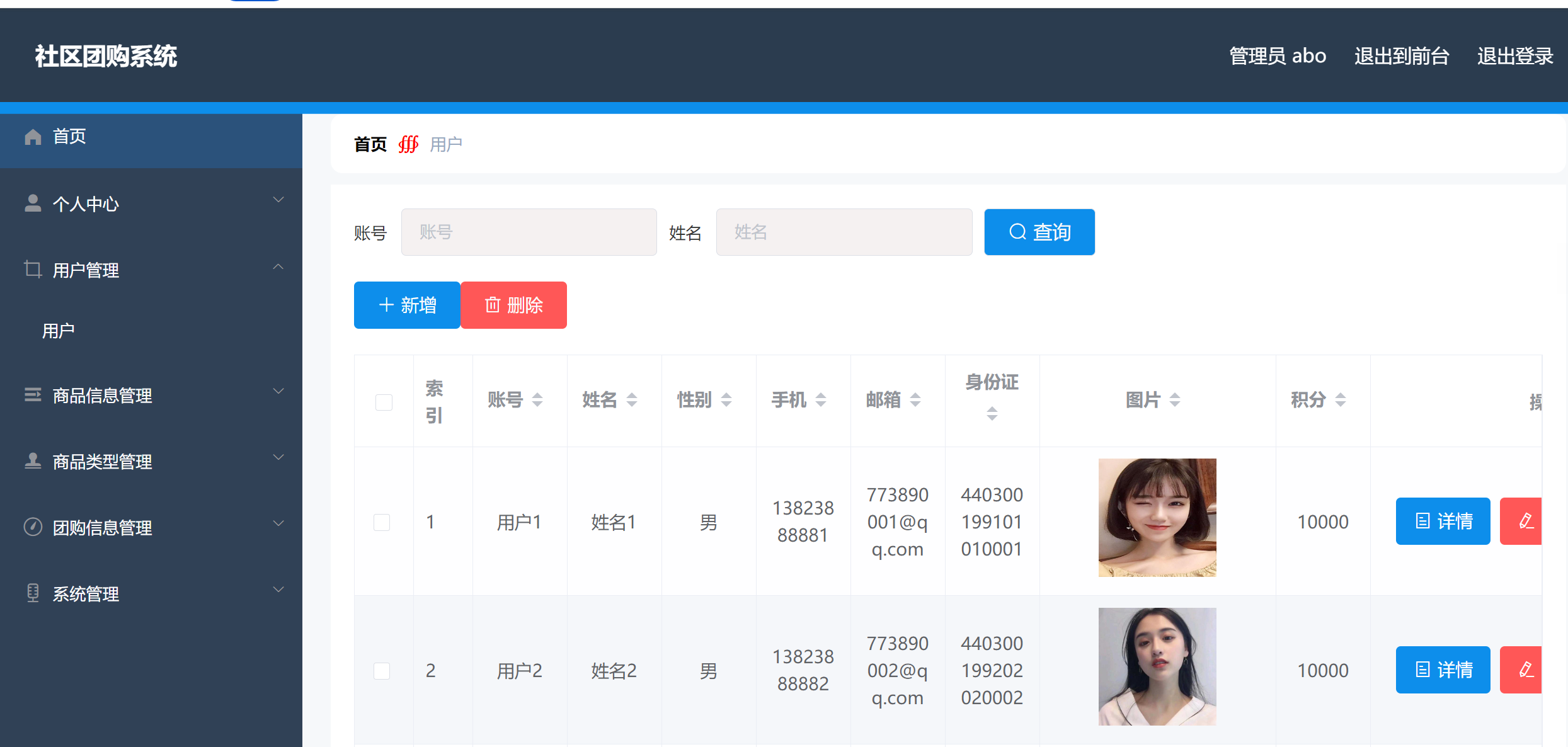Select the 首页 home icon in sidebar
Viewport: 1568px width, 747px height.
tap(32, 137)
